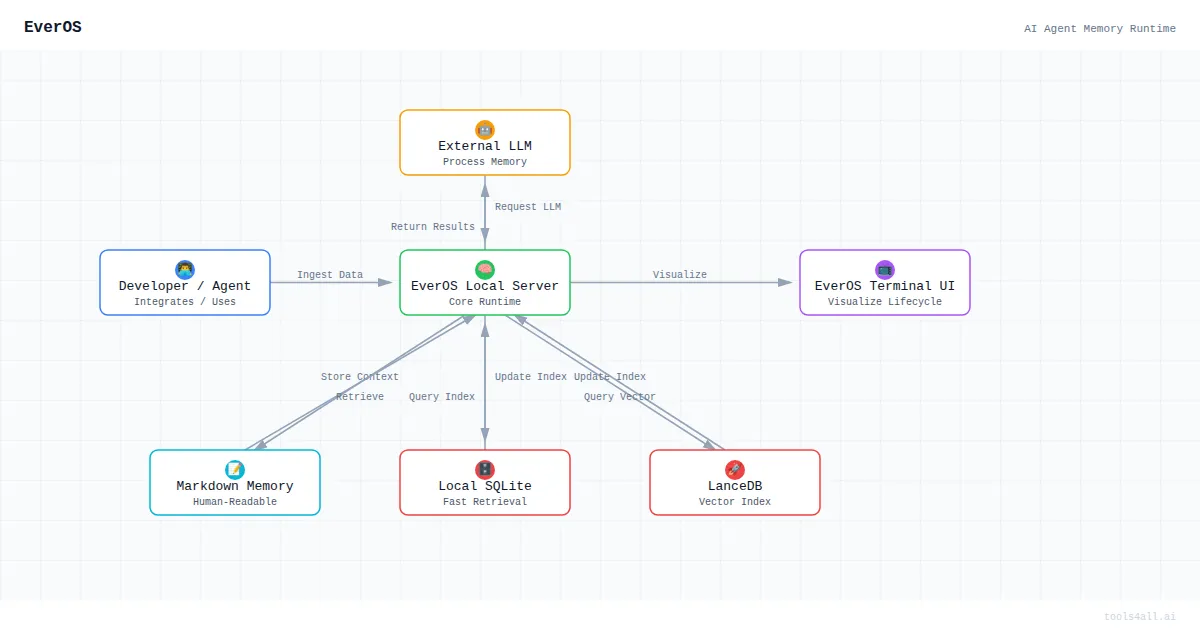Click the "Store Context" edge label
This screenshot has height=630, width=1200.
pos(360,377)
